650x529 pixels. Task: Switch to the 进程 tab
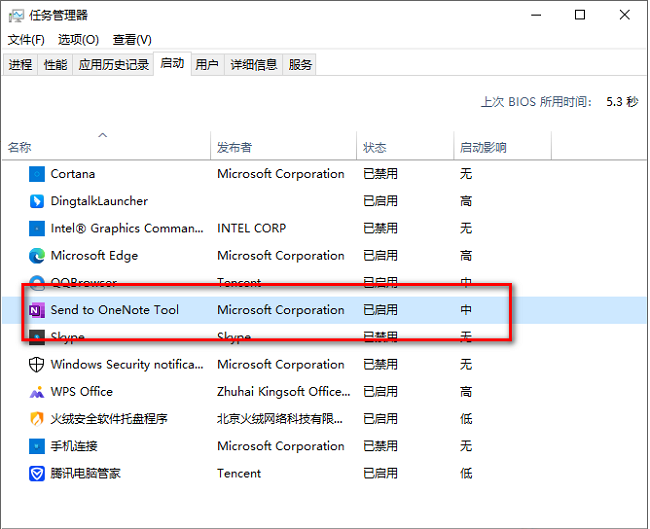click(x=20, y=65)
